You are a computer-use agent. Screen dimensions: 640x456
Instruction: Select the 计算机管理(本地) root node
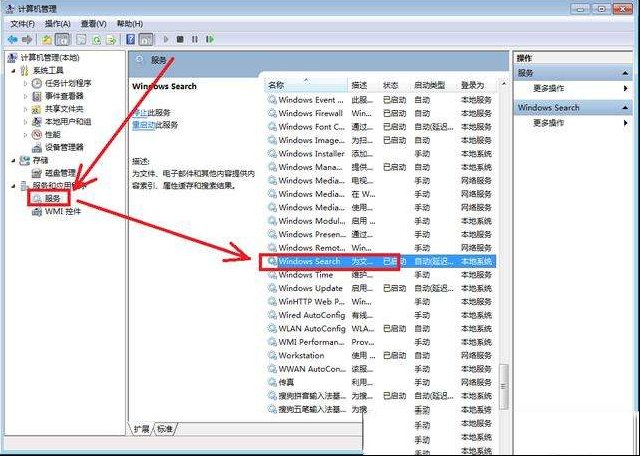click(50, 58)
